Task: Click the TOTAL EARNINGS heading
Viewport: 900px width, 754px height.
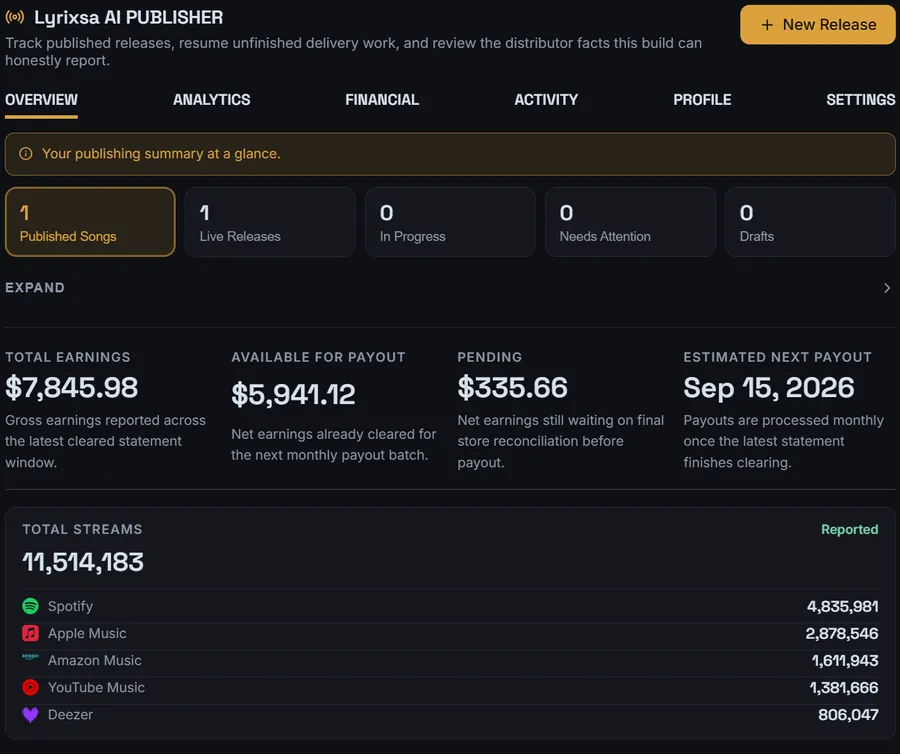Action: pyautogui.click(x=68, y=357)
